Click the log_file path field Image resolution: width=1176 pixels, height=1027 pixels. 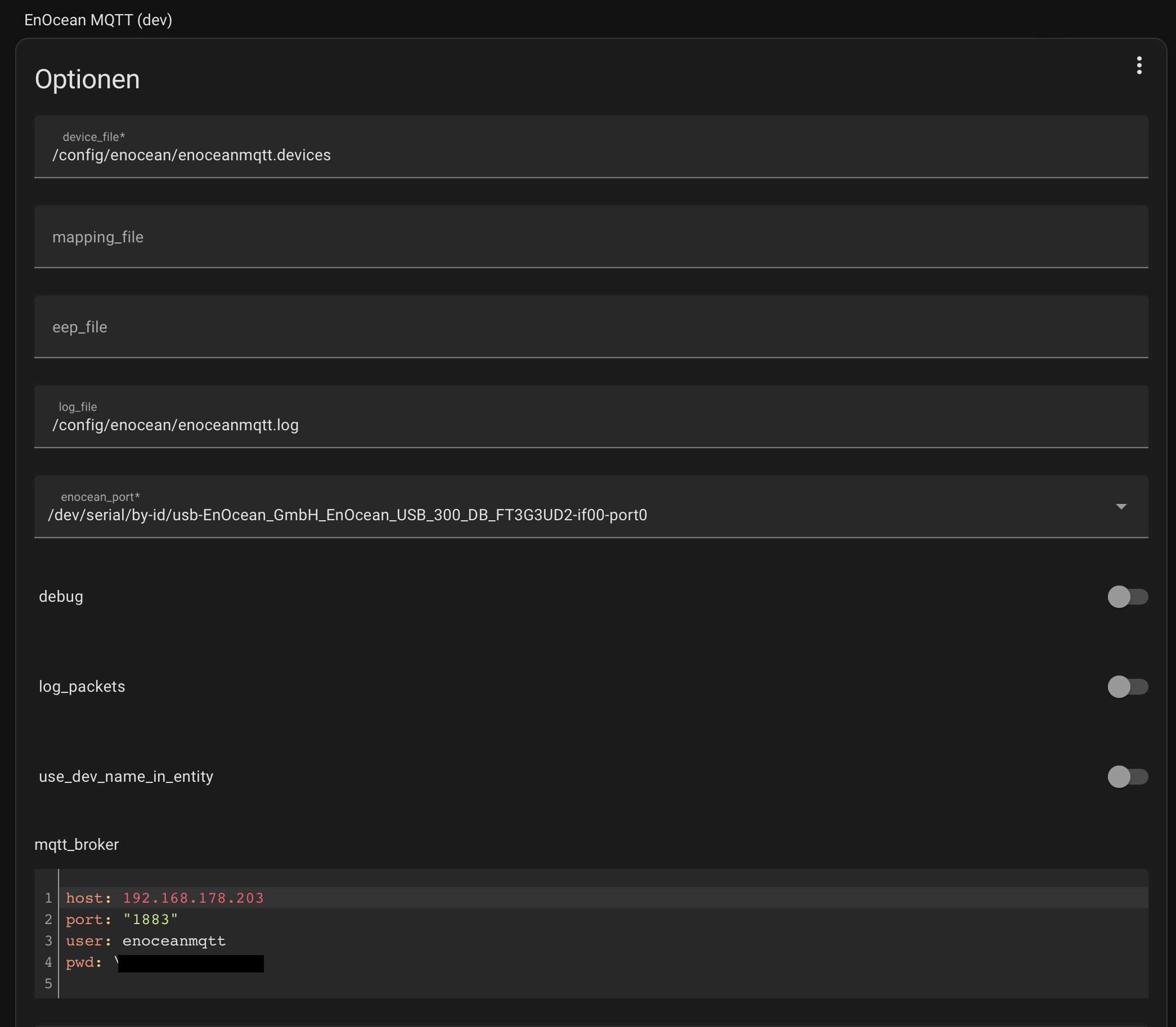pos(591,417)
